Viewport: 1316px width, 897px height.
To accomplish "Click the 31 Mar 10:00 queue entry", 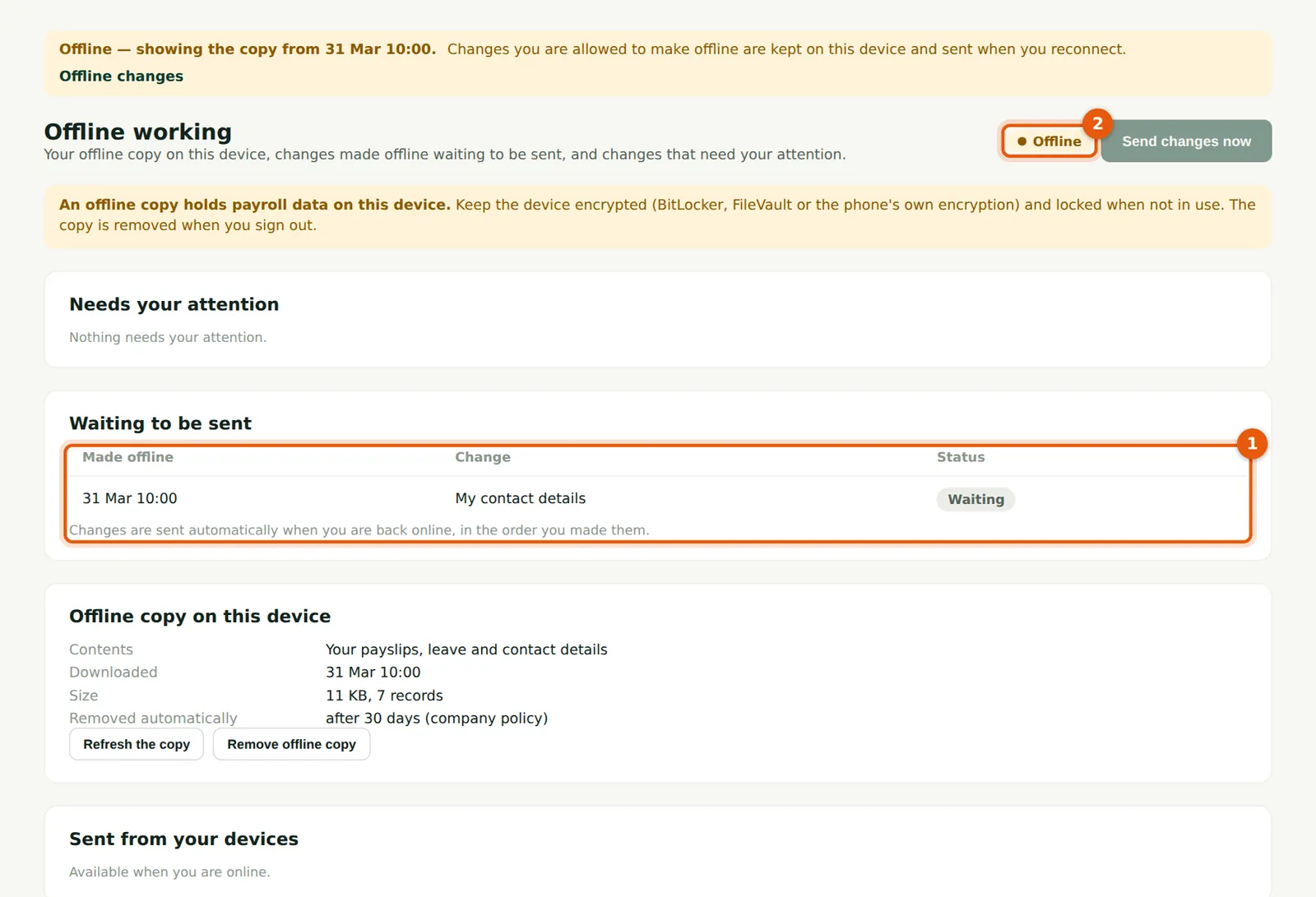I will coord(130,498).
